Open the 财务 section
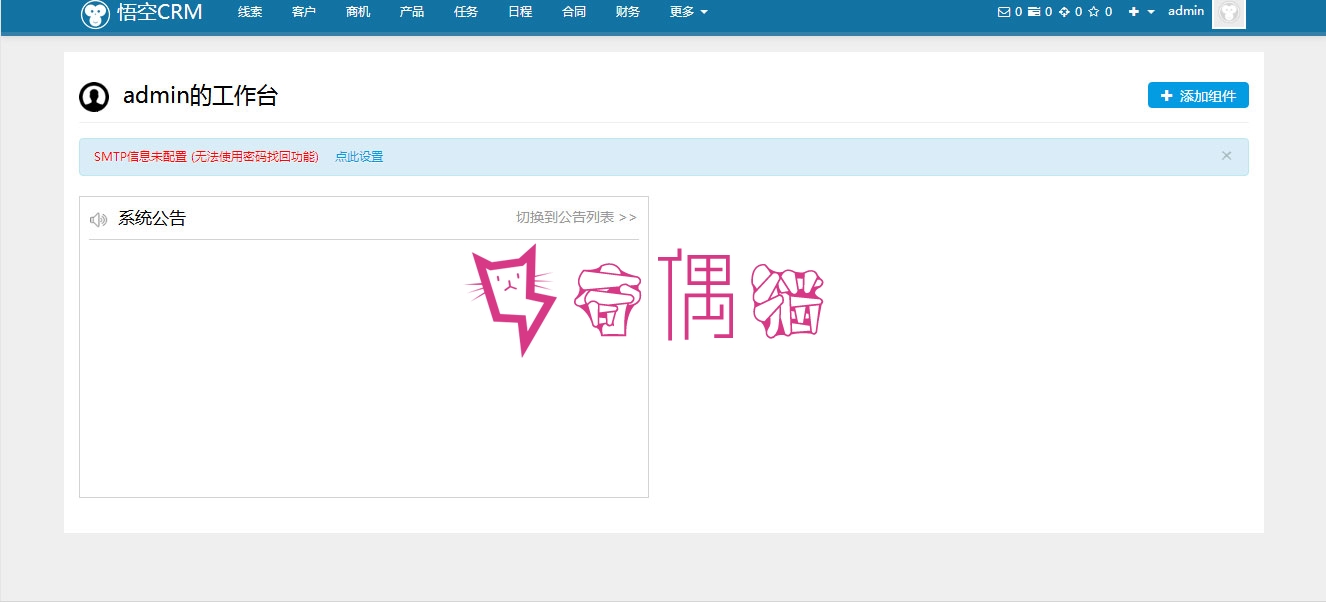 pyautogui.click(x=628, y=12)
